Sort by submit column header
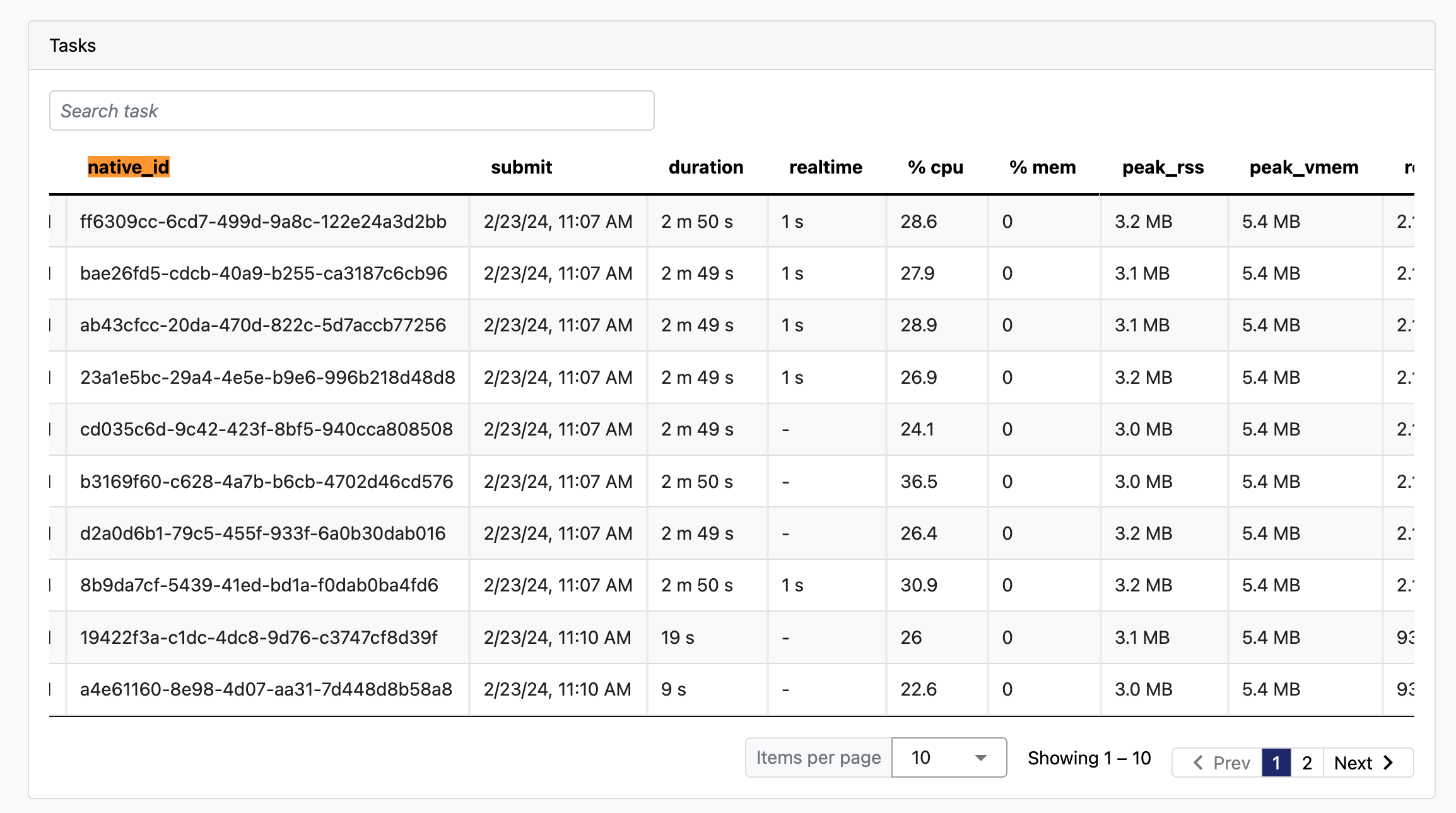This screenshot has width=1456, height=813. coord(521,167)
